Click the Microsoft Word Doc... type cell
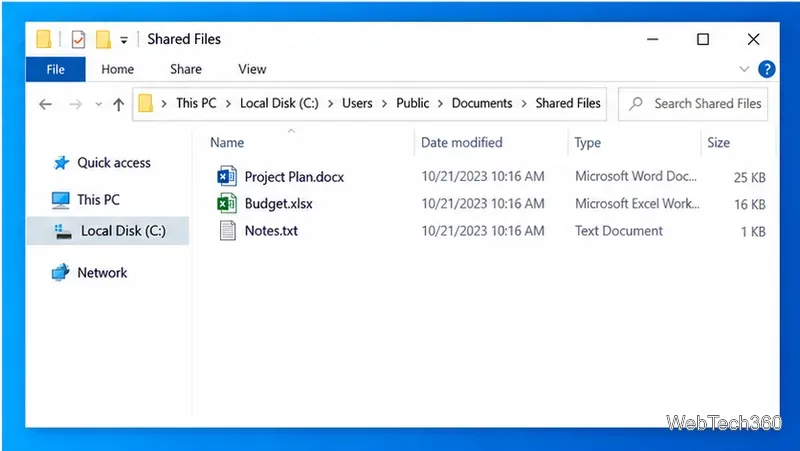The width and height of the screenshot is (800, 451). coord(636,177)
